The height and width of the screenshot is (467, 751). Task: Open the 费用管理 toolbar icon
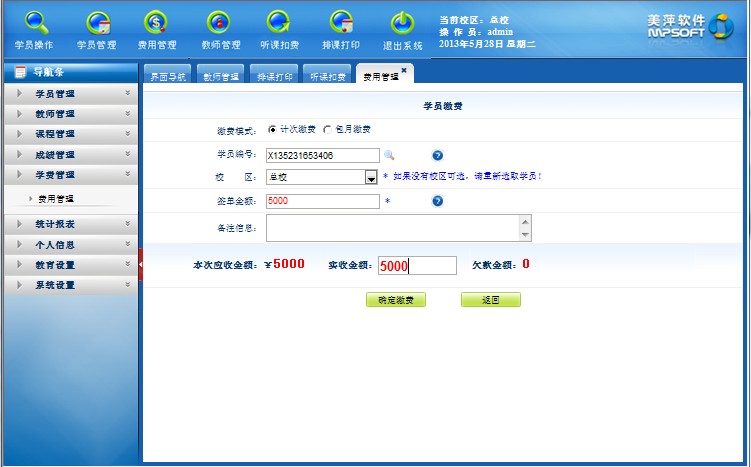[x=157, y=23]
